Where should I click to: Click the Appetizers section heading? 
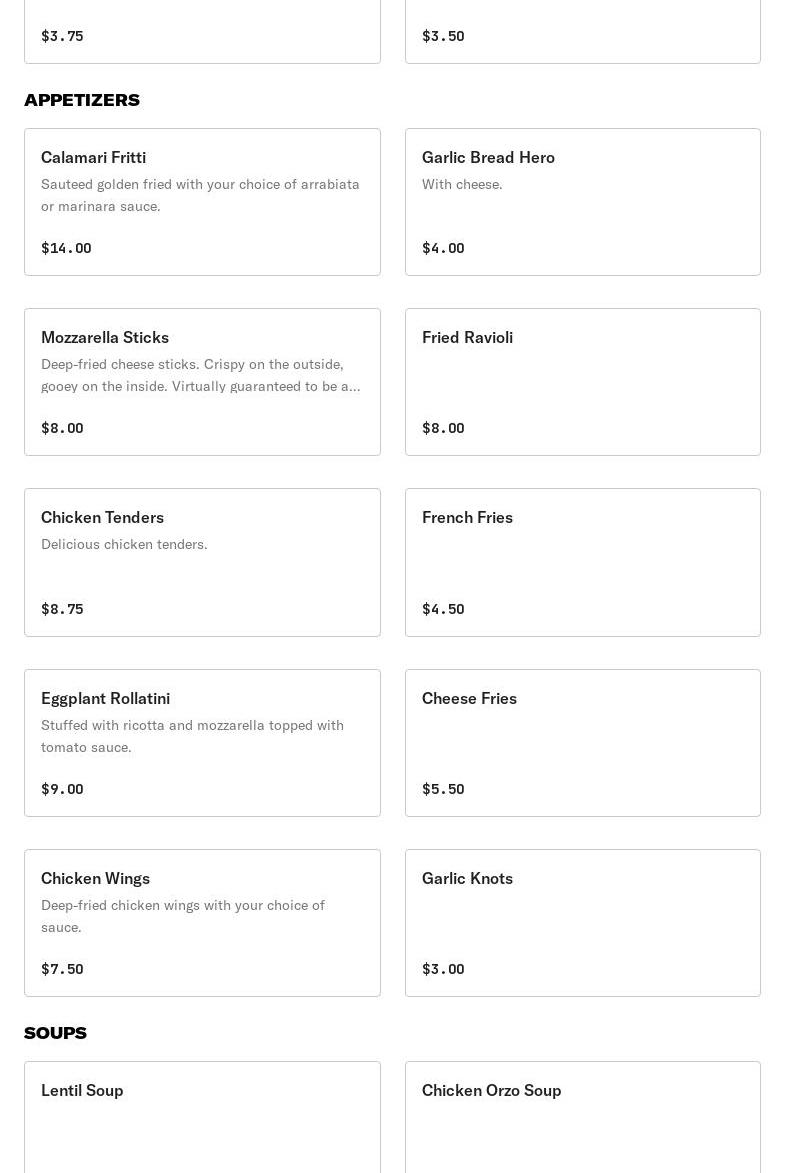pos(82,100)
